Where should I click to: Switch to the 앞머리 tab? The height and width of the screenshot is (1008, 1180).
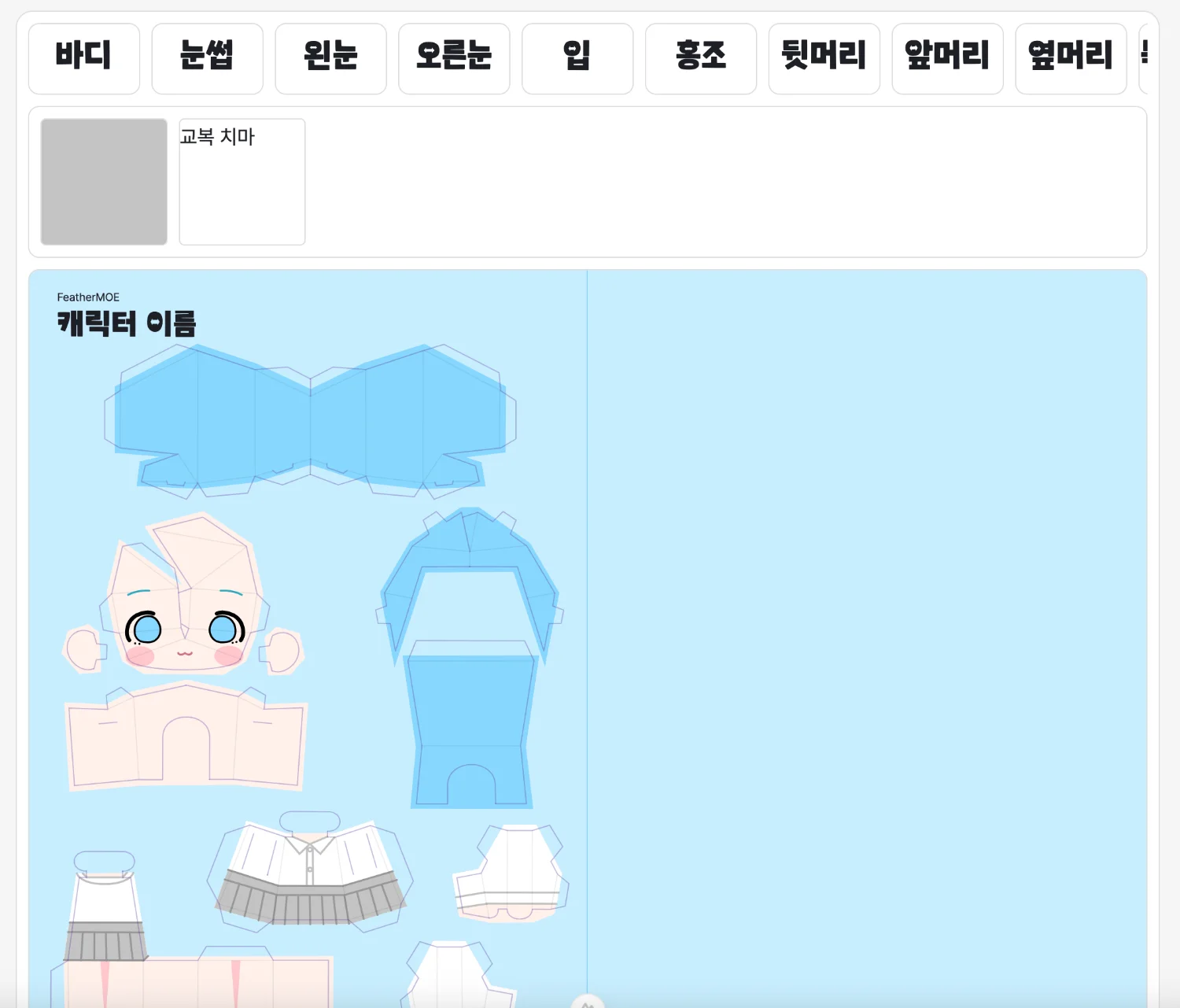point(947,59)
